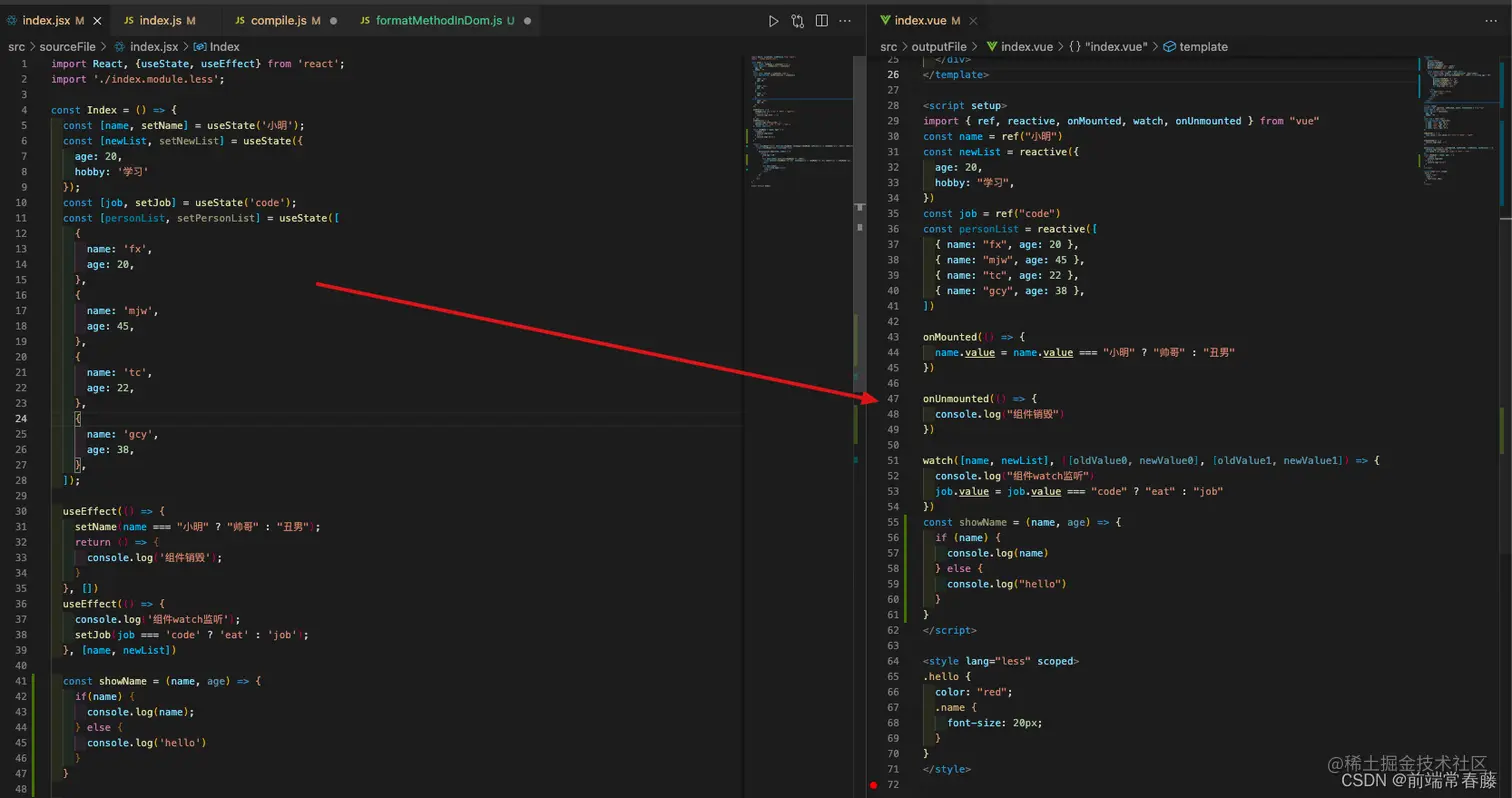Expand the outputFile breadcrumb
The height and width of the screenshot is (798, 1512).
[x=939, y=46]
